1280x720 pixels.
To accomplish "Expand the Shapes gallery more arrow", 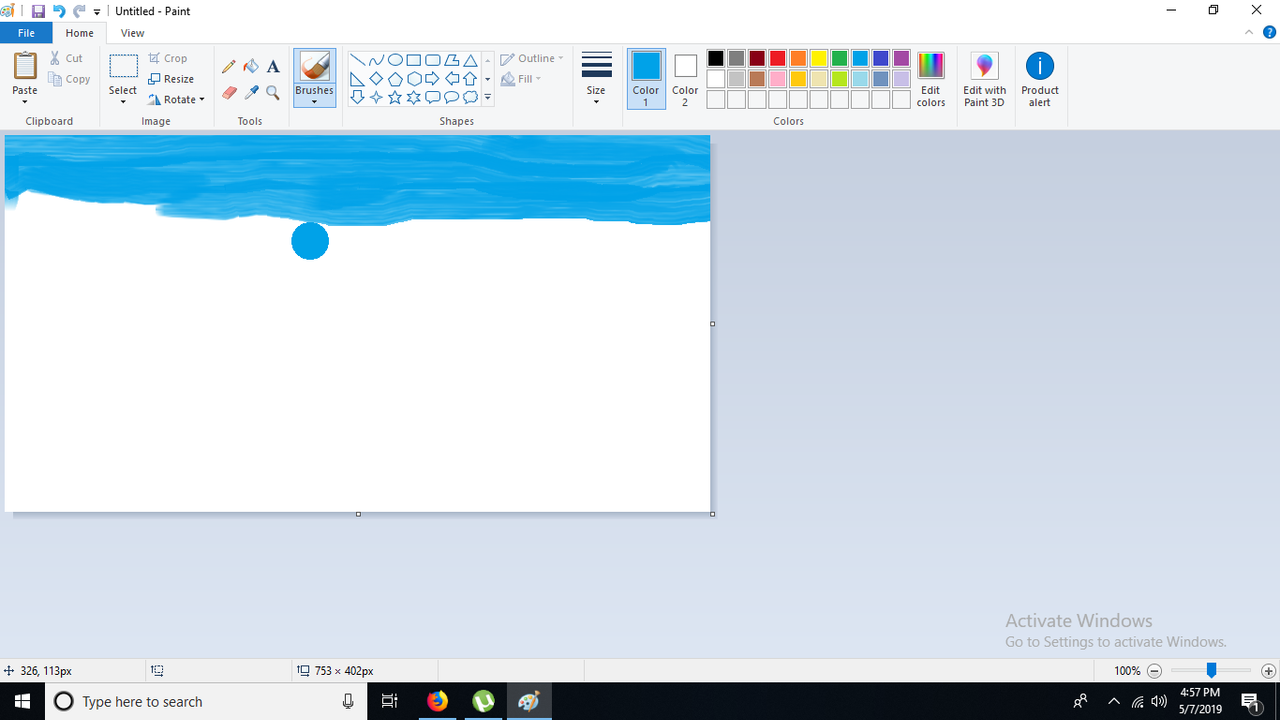I will pos(488,97).
